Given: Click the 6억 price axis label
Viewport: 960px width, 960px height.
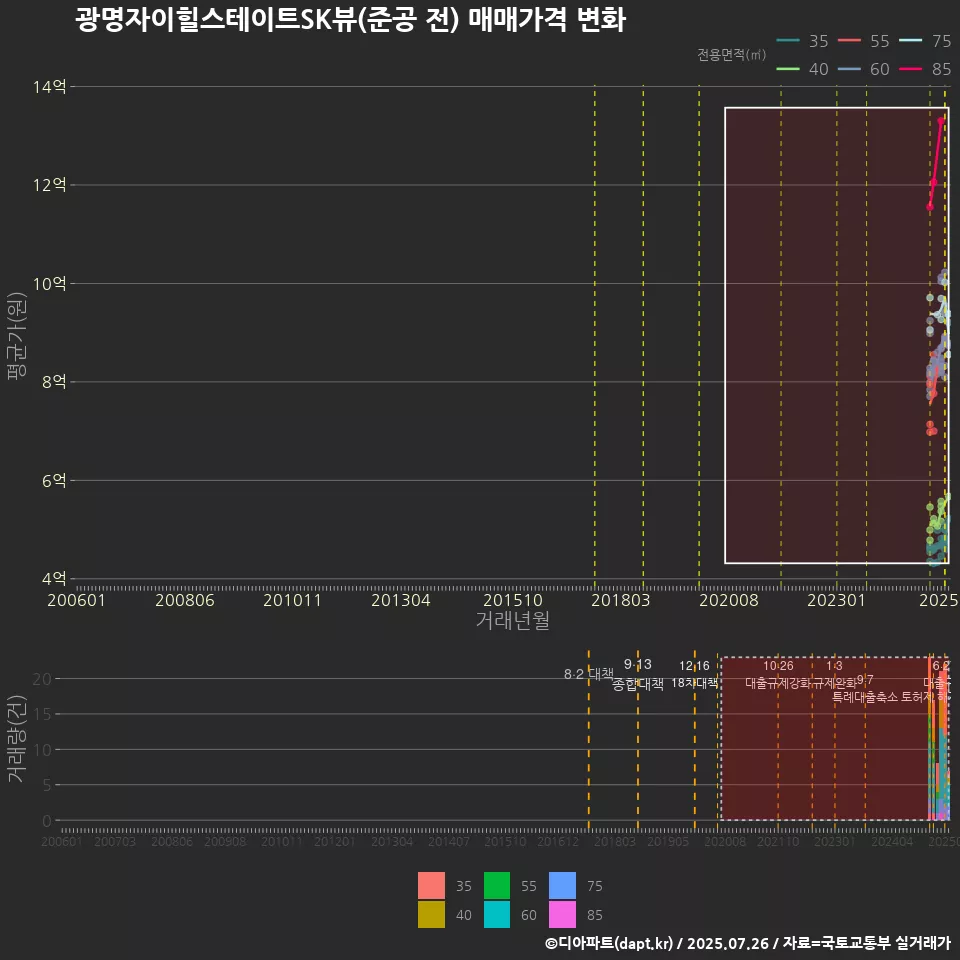Looking at the screenshot, I should click(54, 481).
